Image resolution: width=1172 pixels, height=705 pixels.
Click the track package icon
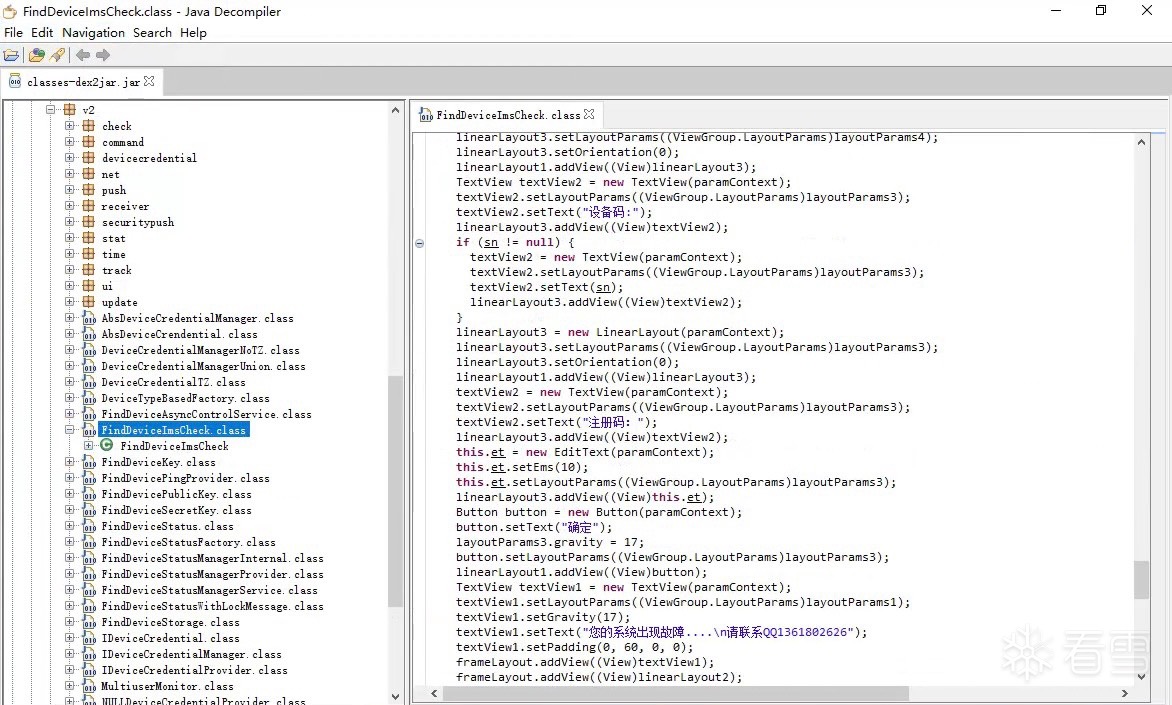pyautogui.click(x=88, y=270)
